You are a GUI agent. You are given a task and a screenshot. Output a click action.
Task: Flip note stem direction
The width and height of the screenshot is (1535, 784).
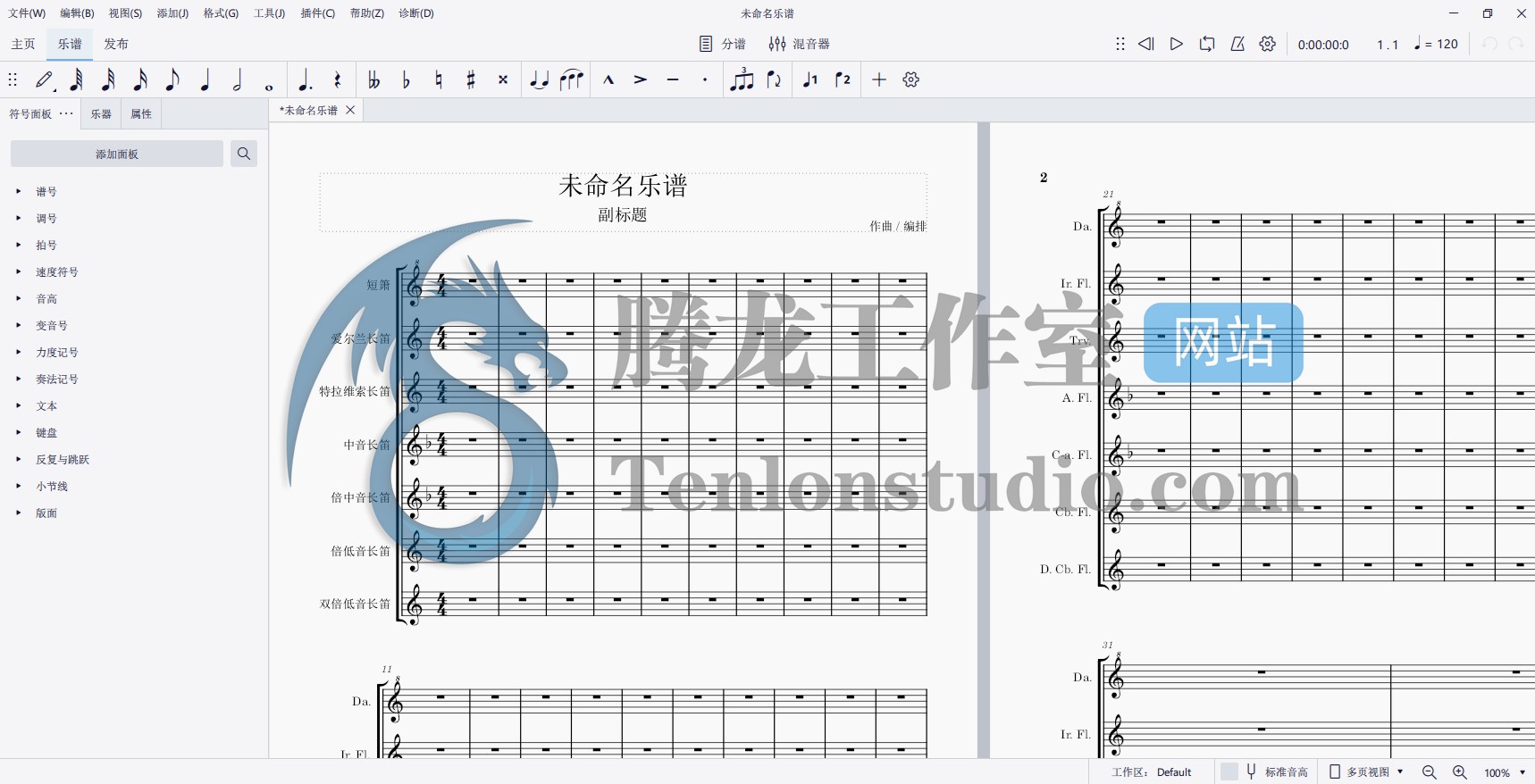tap(774, 80)
